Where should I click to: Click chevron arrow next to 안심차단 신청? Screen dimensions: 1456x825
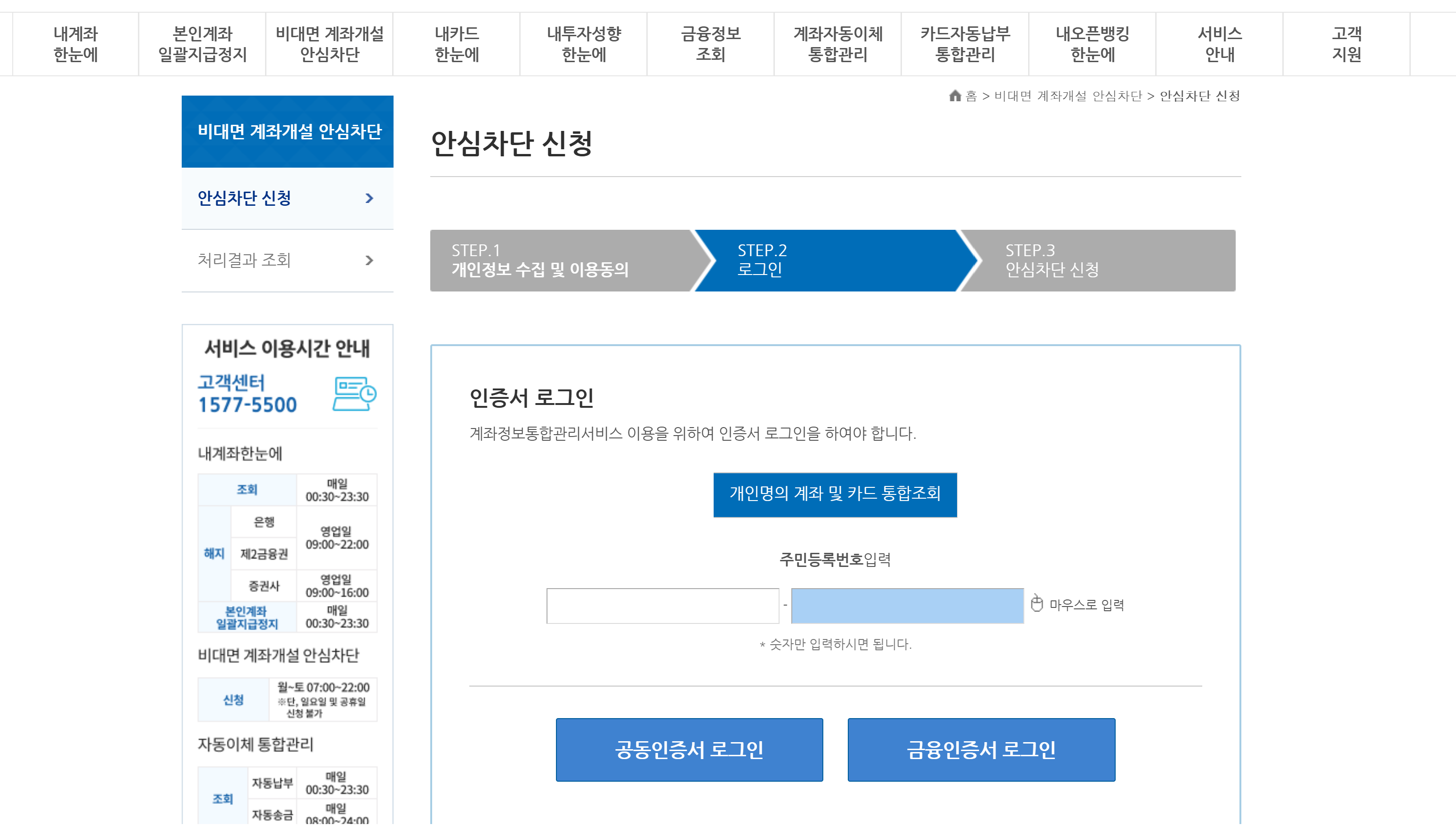(369, 198)
